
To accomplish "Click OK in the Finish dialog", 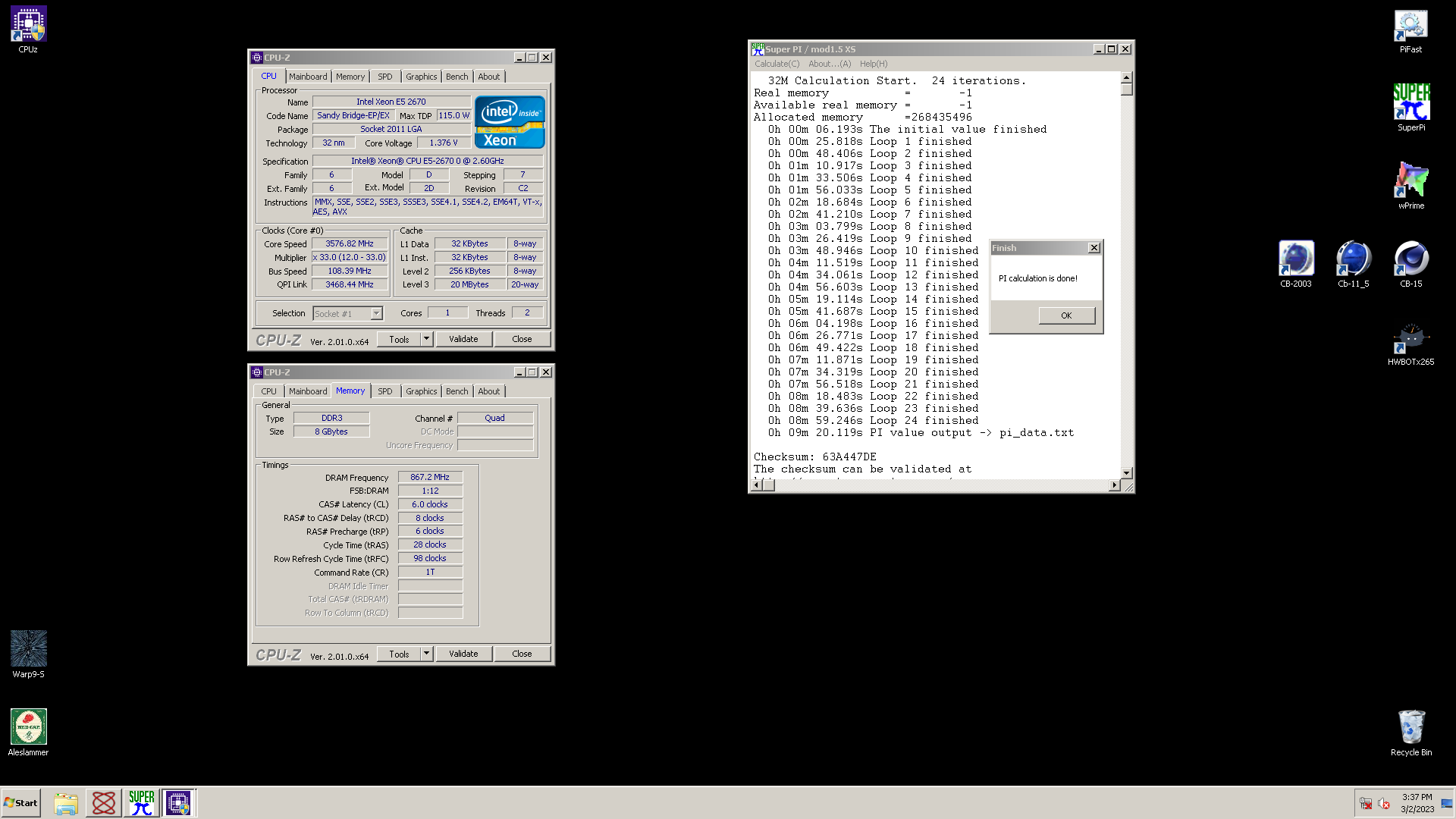I will (1066, 315).
